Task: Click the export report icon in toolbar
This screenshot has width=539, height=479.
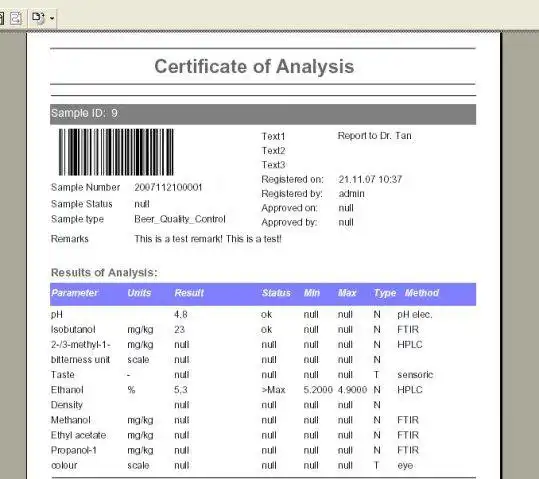Action: click(x=38, y=18)
